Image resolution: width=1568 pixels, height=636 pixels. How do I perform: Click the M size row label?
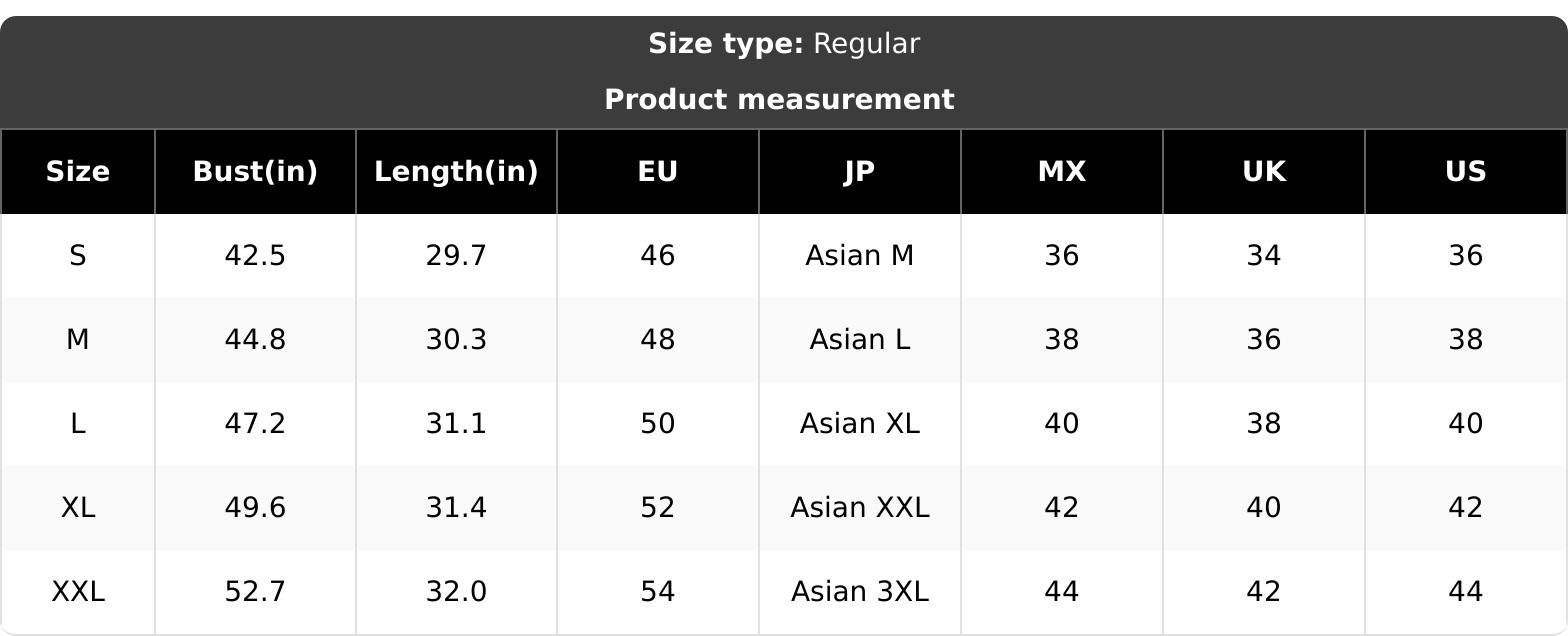click(77, 340)
